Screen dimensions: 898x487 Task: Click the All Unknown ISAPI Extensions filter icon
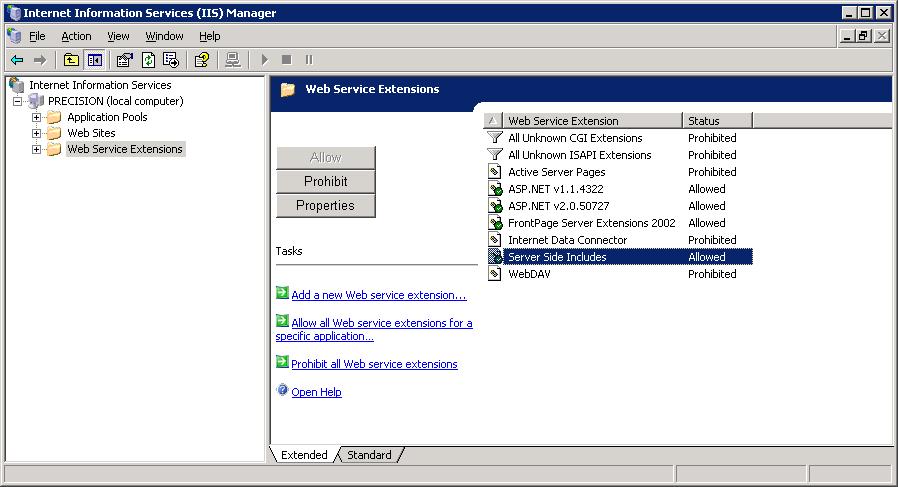(495, 155)
